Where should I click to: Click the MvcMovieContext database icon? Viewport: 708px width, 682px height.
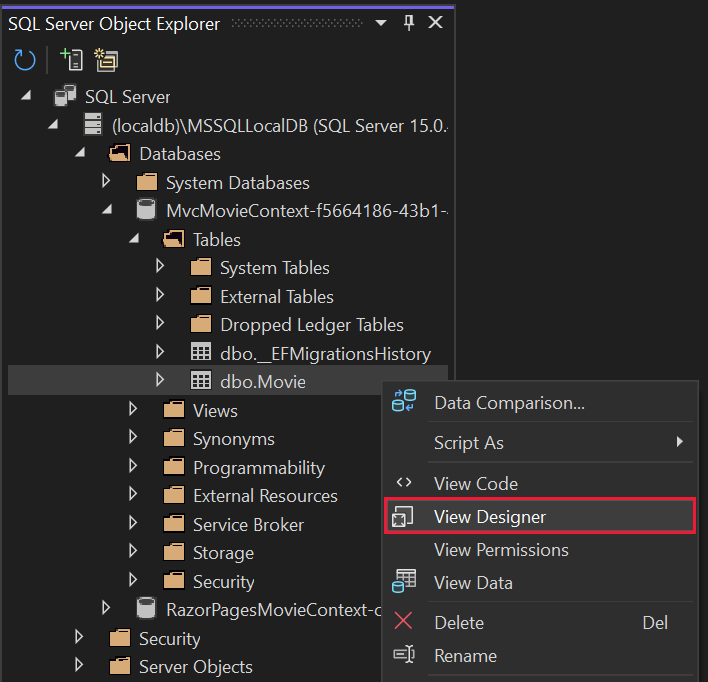[x=146, y=211]
